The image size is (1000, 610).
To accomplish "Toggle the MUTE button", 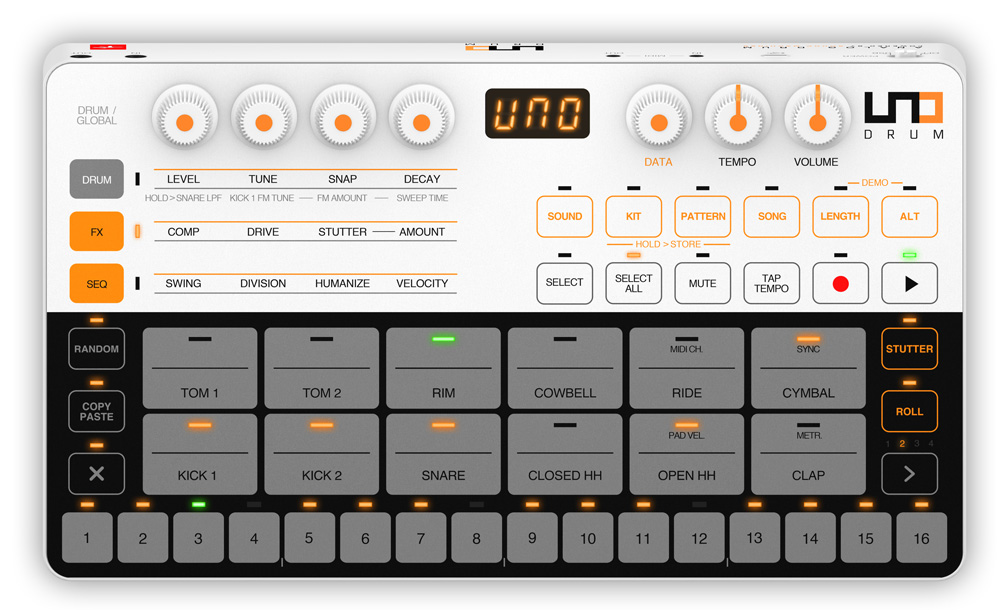I will tap(702, 283).
